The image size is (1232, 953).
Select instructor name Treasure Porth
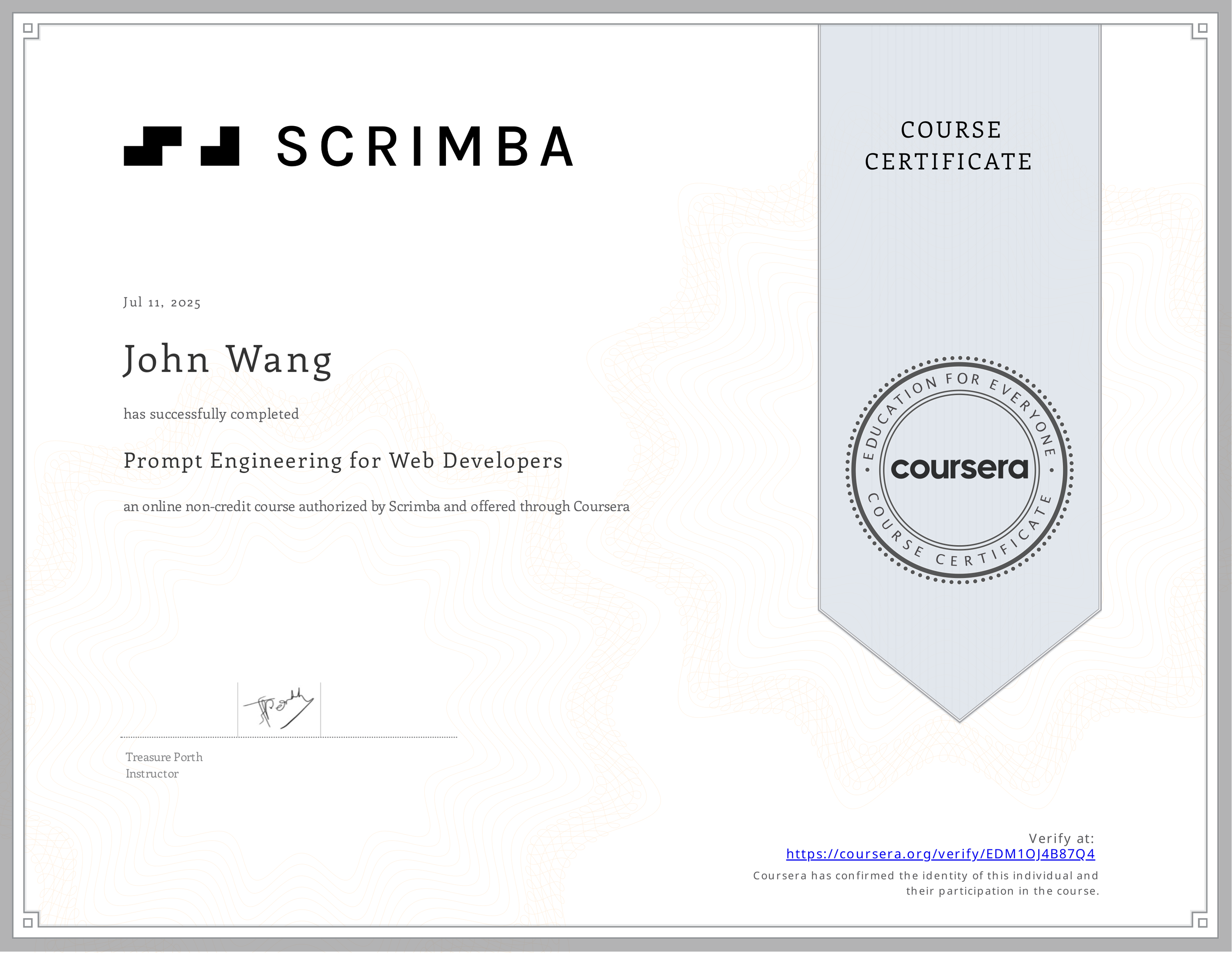(x=164, y=757)
